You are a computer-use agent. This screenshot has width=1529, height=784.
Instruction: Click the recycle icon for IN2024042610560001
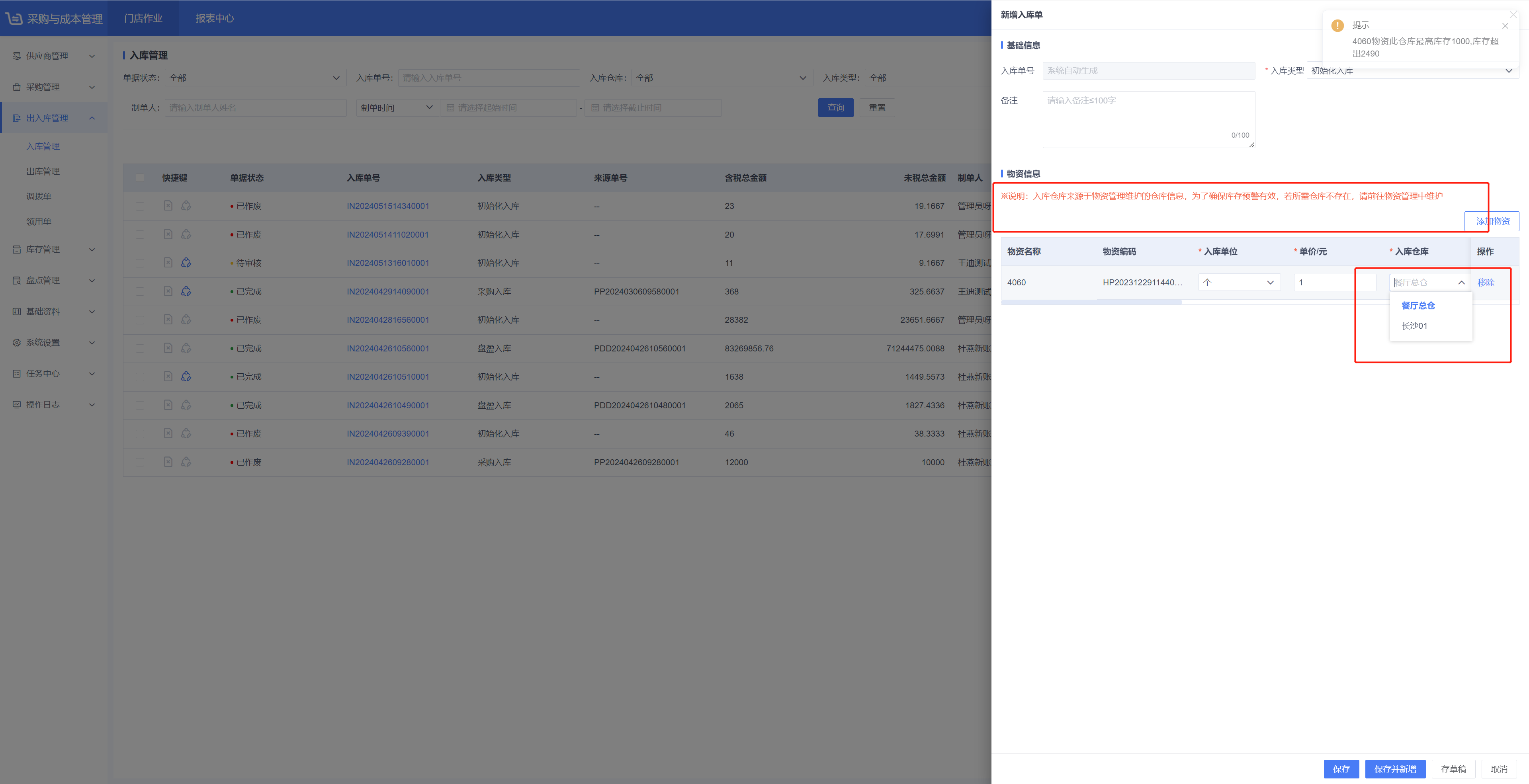tap(186, 348)
